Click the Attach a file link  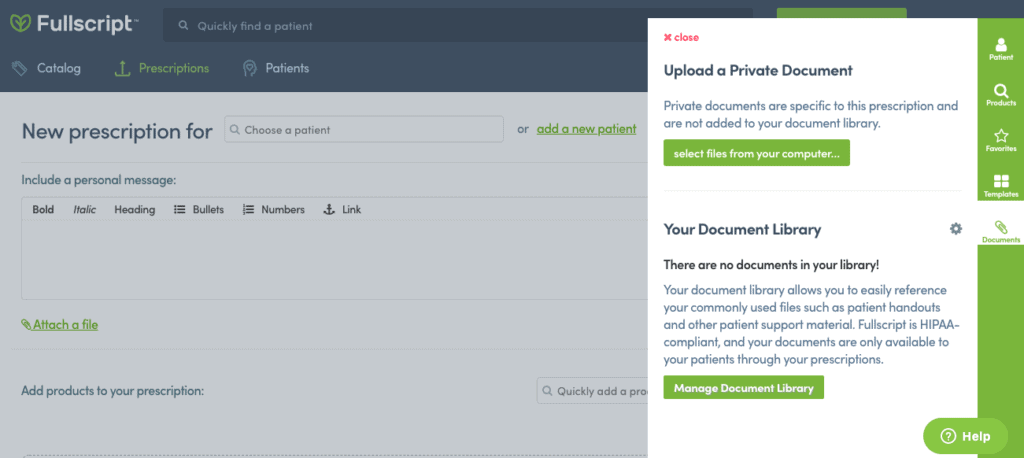pos(60,324)
